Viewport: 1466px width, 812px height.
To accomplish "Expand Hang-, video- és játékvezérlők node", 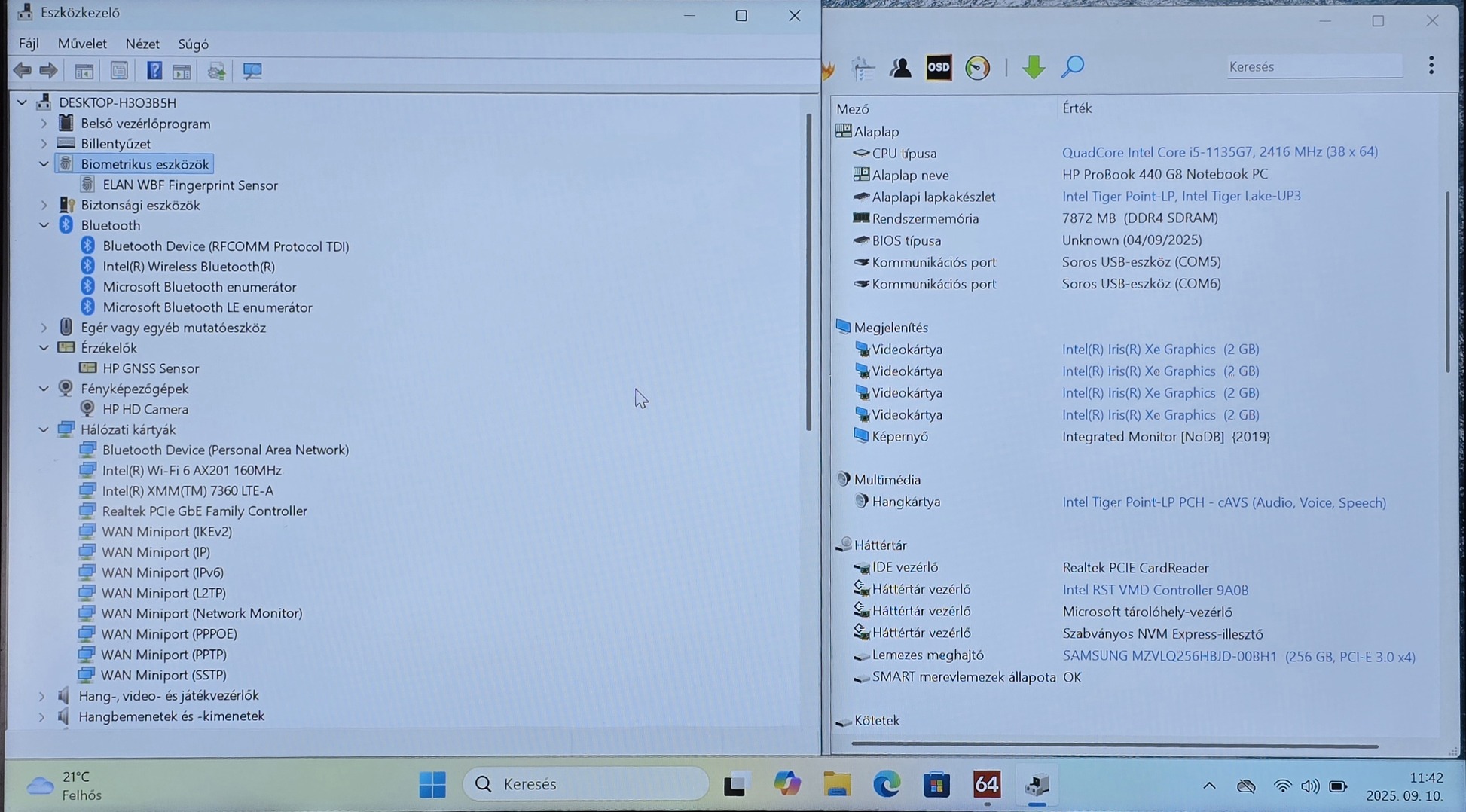I will 42,695.
